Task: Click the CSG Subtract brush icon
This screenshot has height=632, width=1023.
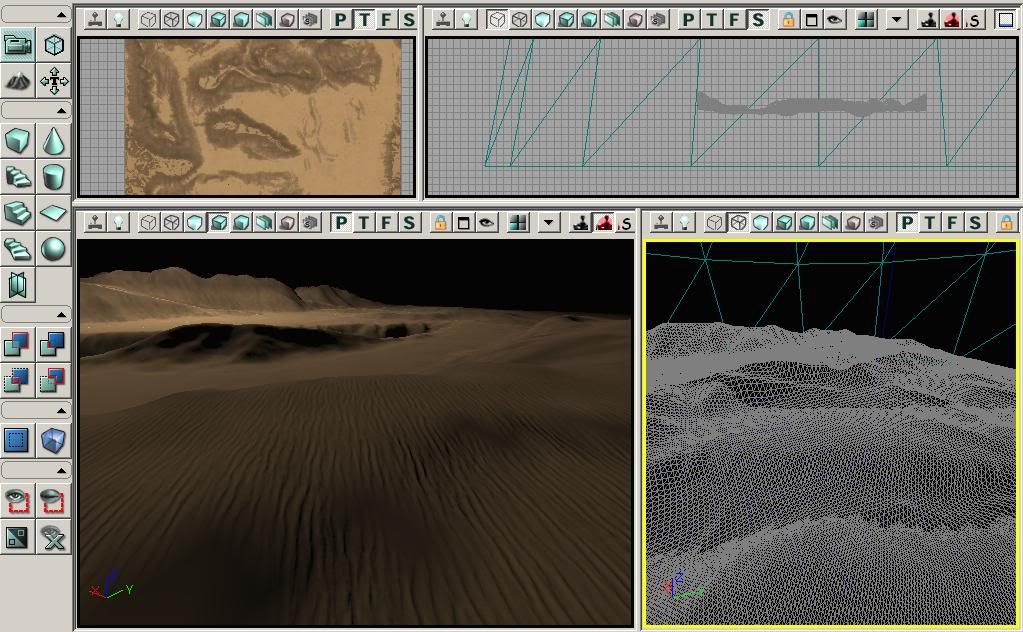Action: 53,345
